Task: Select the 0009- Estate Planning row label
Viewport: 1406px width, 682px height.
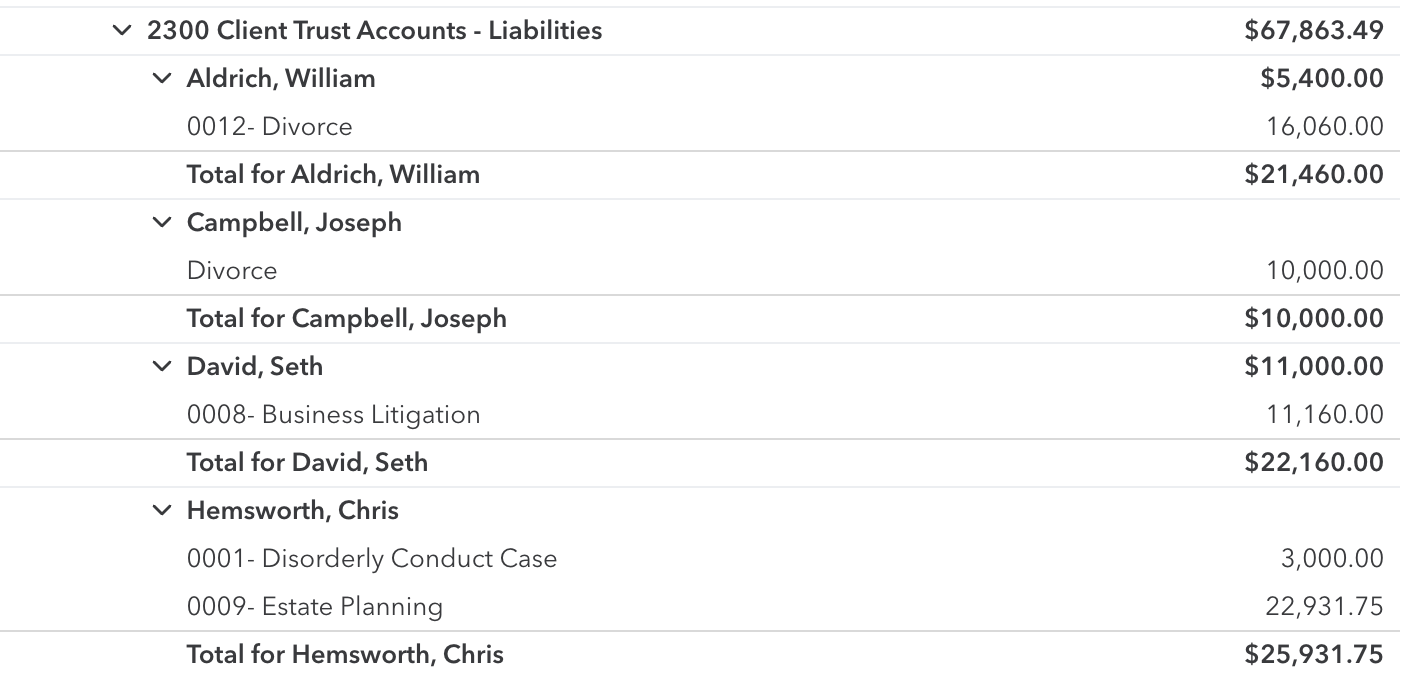Action: 314,607
